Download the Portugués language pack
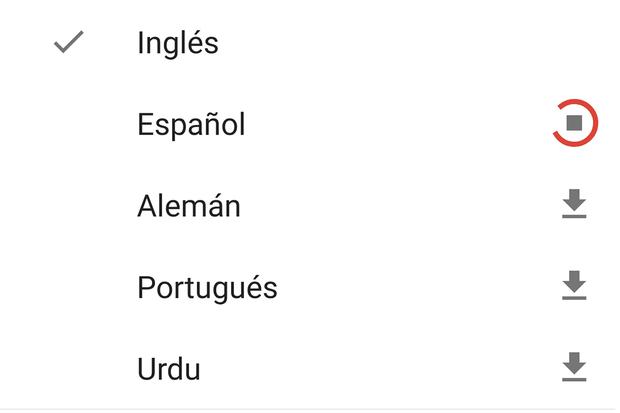Viewport: 620px width, 413px height. click(573, 287)
